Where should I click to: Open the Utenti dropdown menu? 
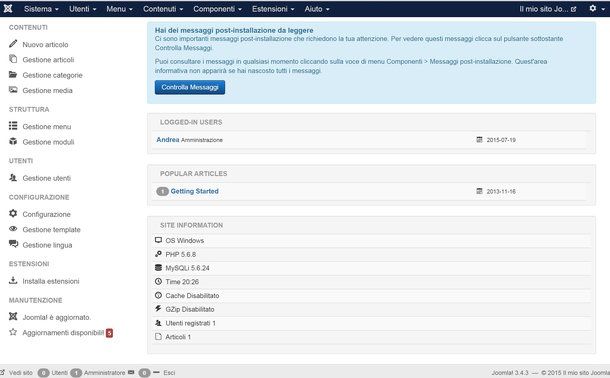tap(82, 9)
